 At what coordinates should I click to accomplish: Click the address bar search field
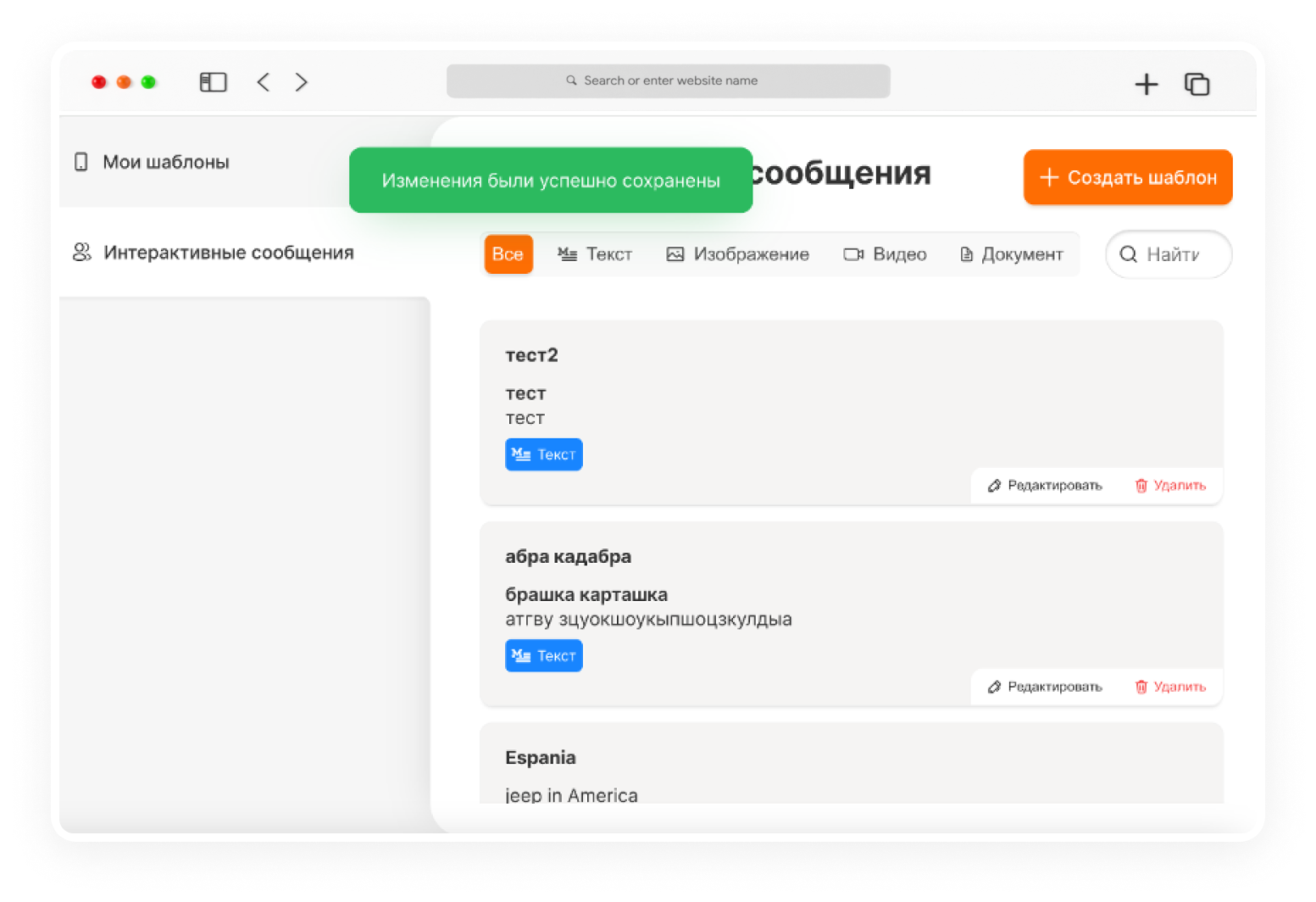pos(668,81)
